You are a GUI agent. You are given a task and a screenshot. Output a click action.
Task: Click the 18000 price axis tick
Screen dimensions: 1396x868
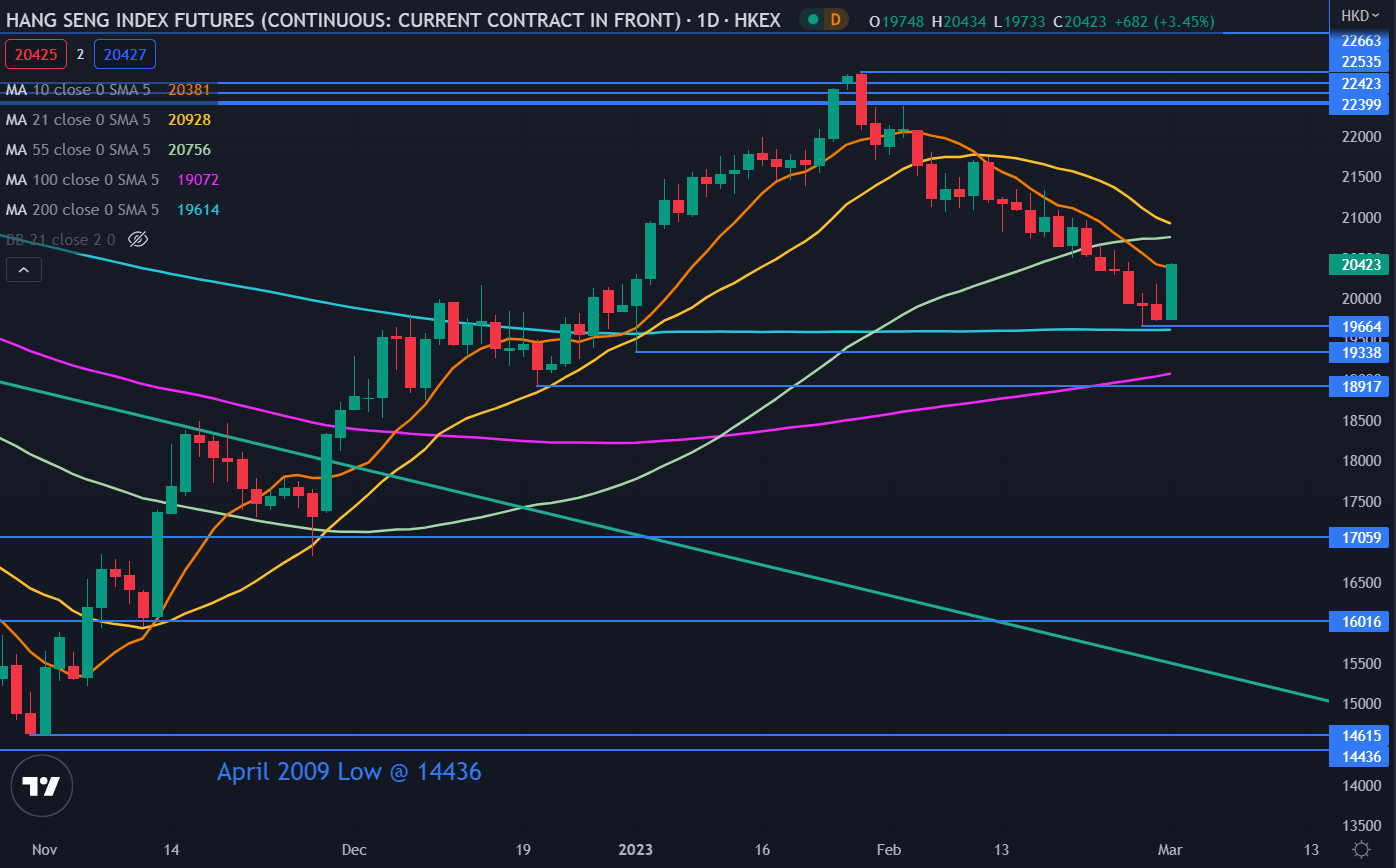click(1361, 461)
